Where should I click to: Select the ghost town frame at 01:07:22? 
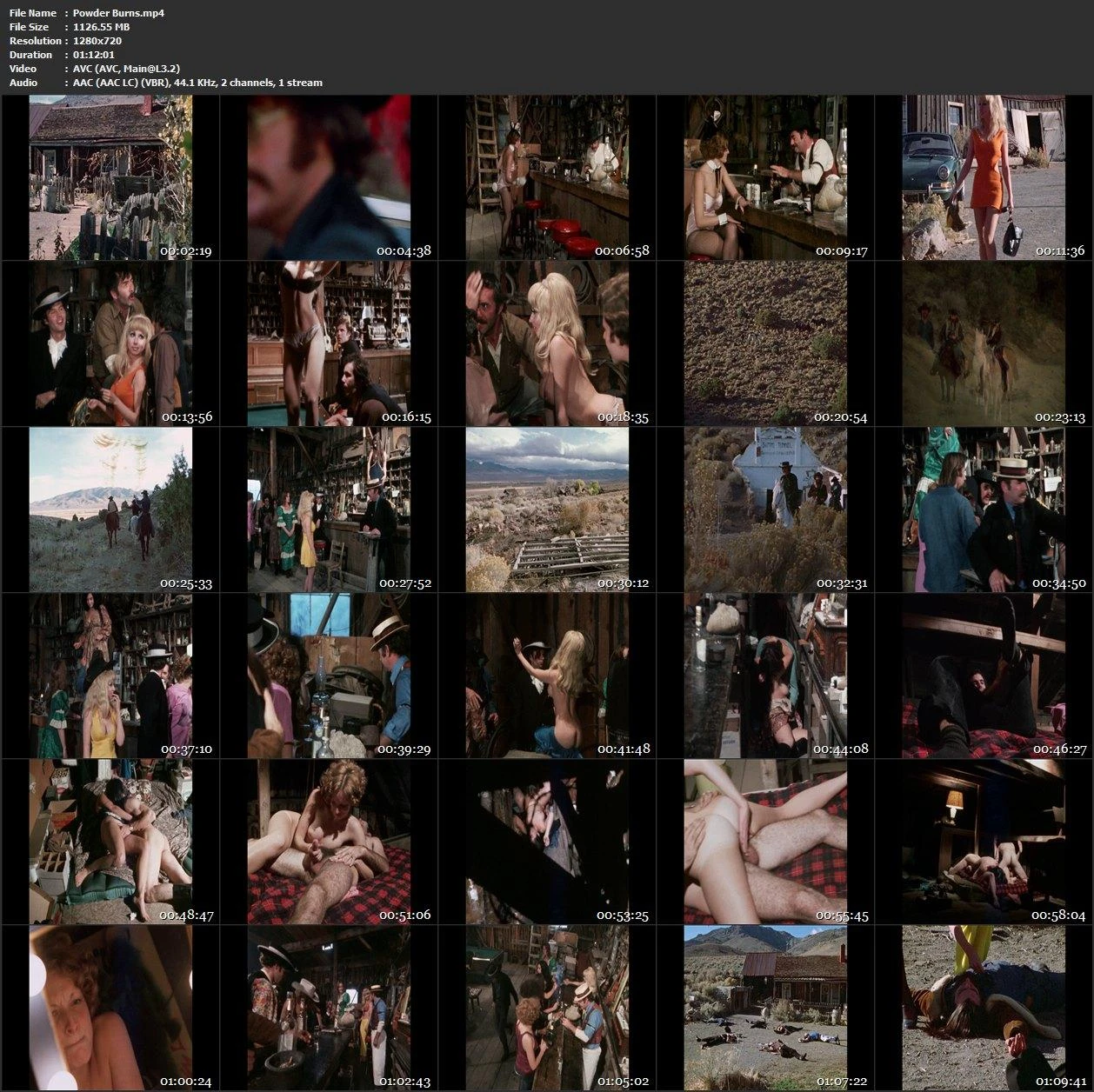tap(765, 1008)
